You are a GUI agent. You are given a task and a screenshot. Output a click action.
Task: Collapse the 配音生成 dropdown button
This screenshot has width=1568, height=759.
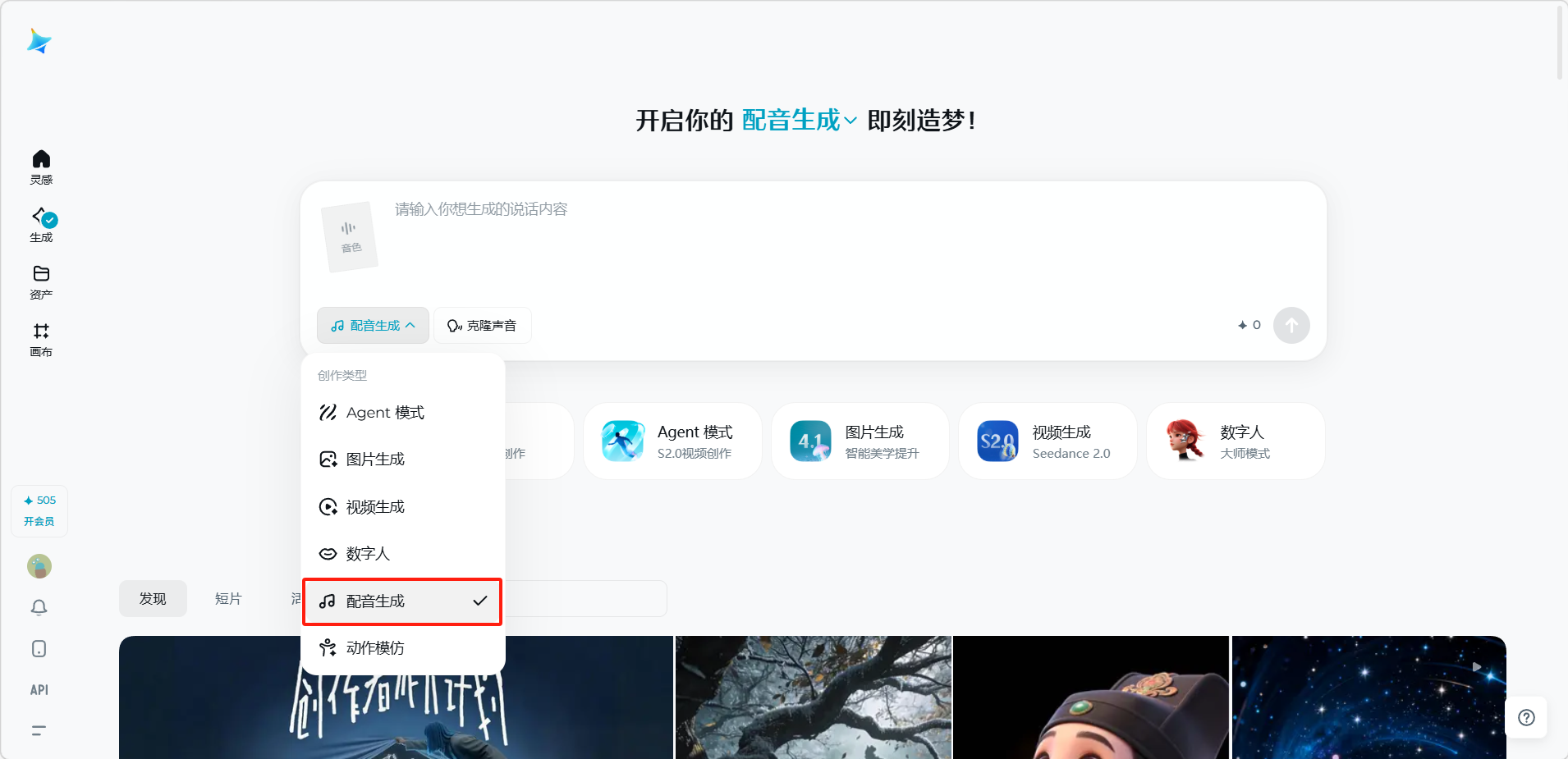373,326
